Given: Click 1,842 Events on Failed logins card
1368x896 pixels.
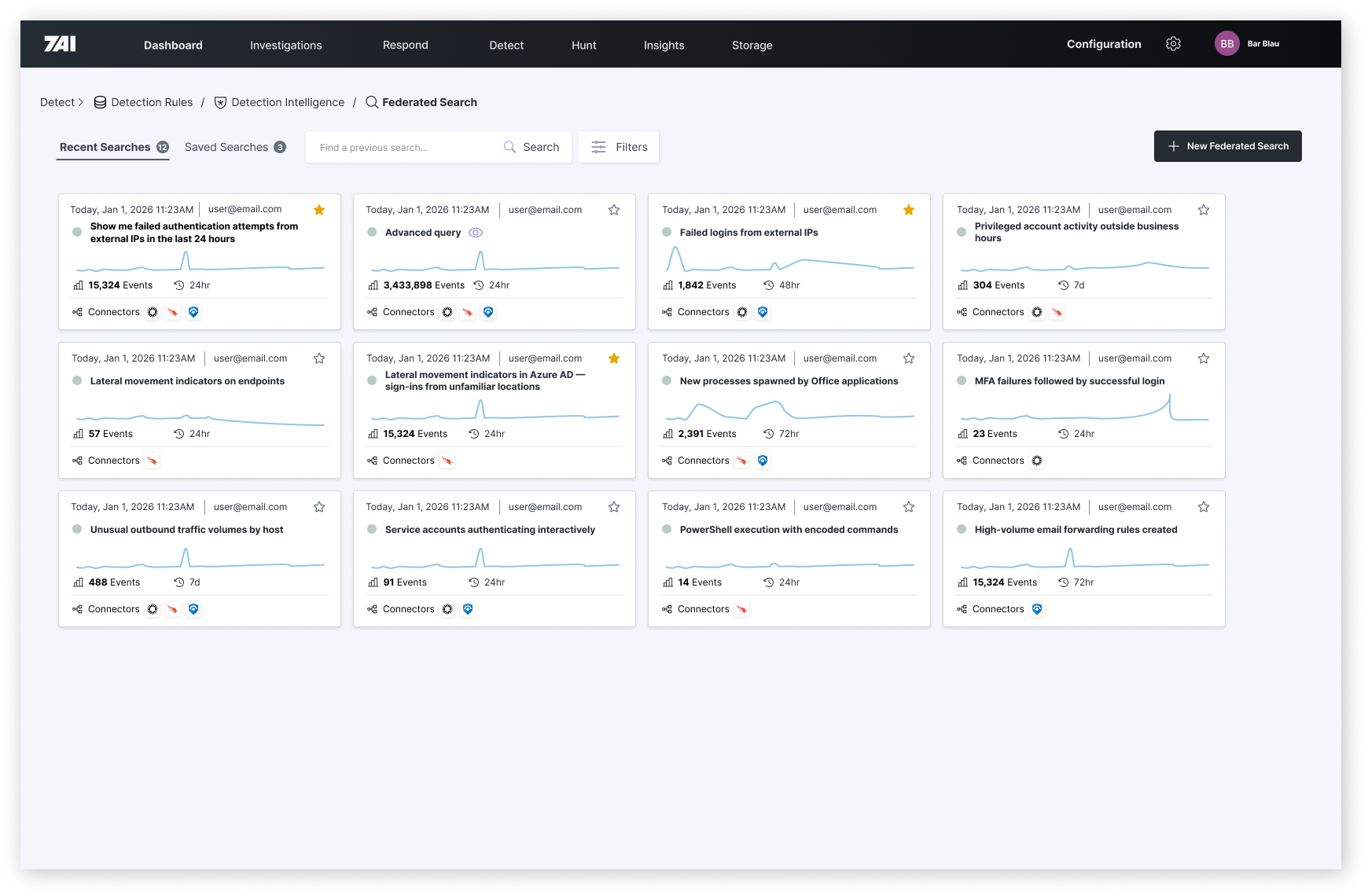Looking at the screenshot, I should [707, 285].
